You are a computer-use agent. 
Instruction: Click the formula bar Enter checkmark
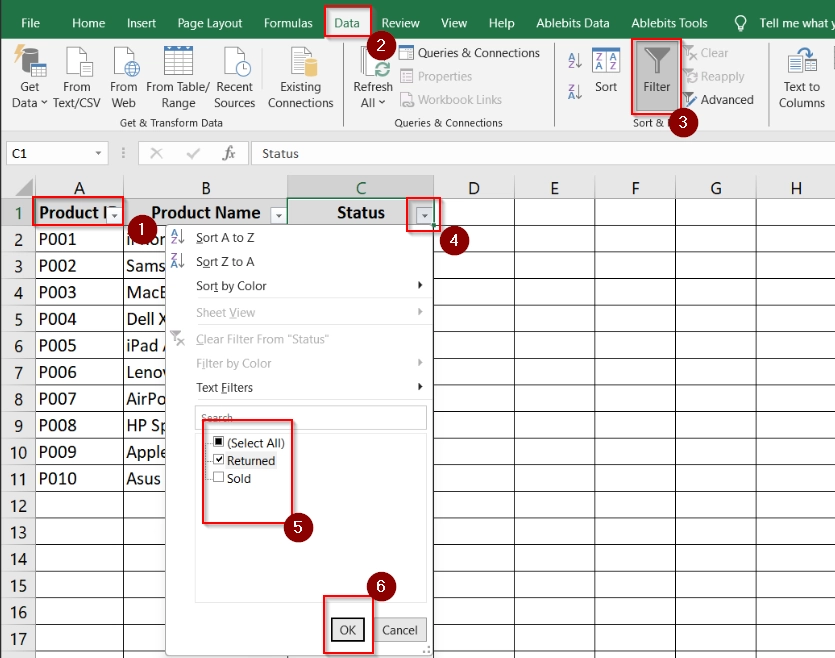[193, 153]
